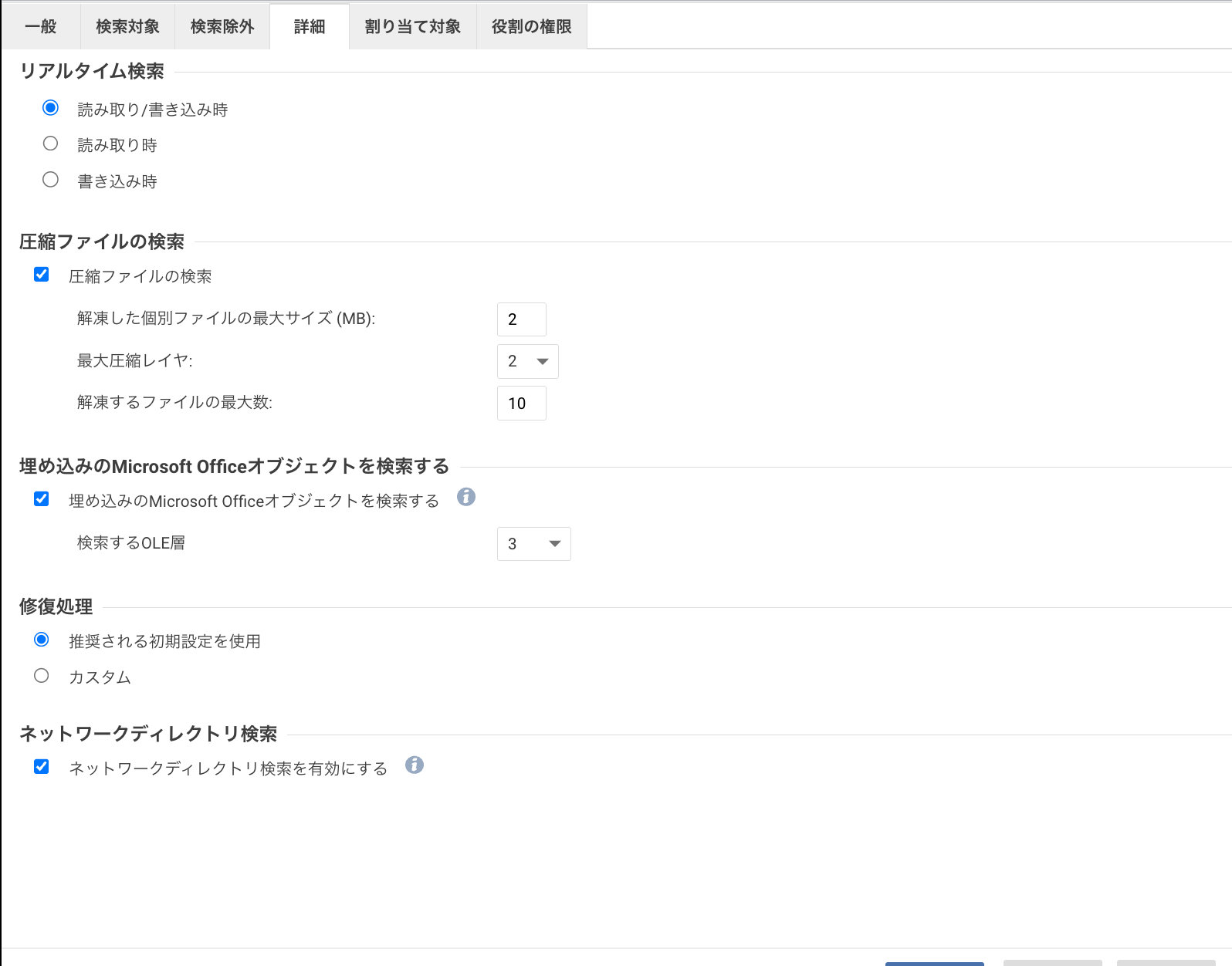Viewport: 1232px width, 966px height.
Task: Click the 解凍するファイルの最大数 input field
Action: click(x=522, y=404)
